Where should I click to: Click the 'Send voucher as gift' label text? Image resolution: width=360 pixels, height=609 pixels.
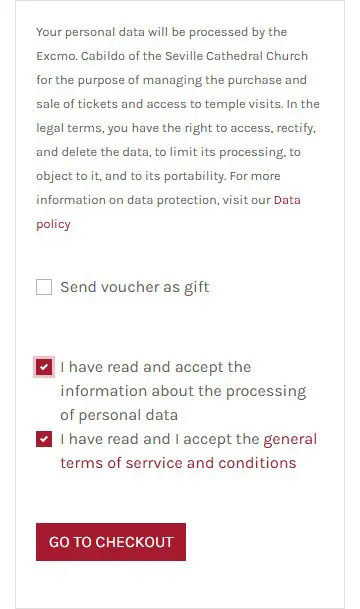pyautogui.click(x=135, y=287)
